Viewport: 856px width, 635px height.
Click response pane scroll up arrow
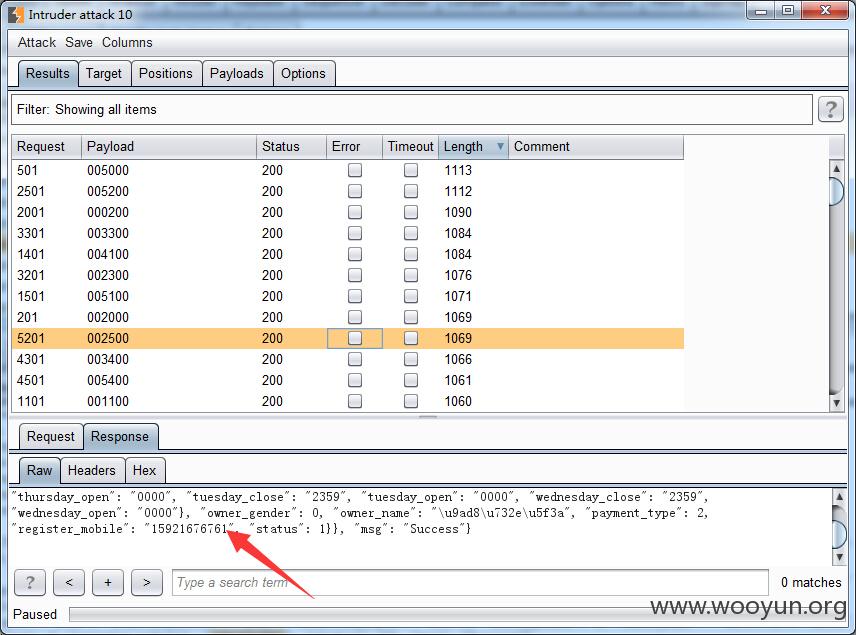[x=839, y=496]
